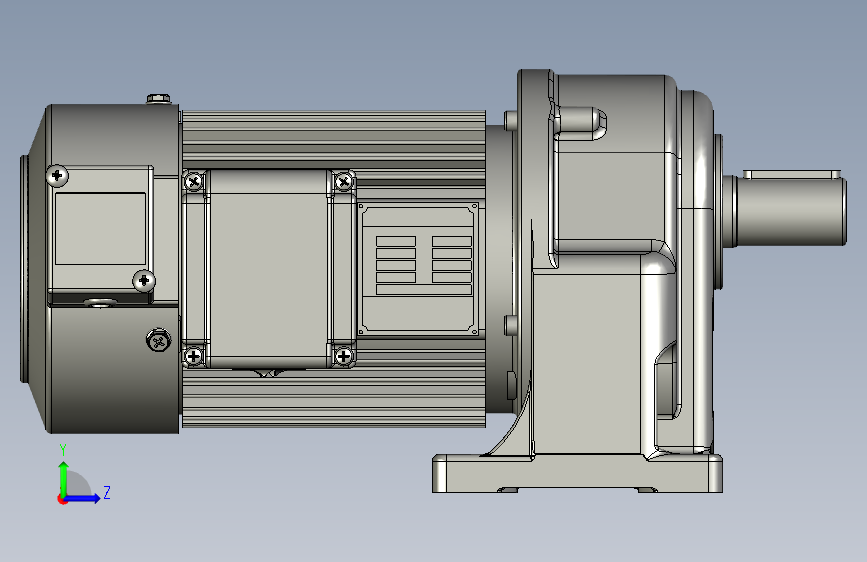Select the terminal box cover on the motor
Image resolution: width=867 pixels, height=562 pixels.
[x=268, y=269]
